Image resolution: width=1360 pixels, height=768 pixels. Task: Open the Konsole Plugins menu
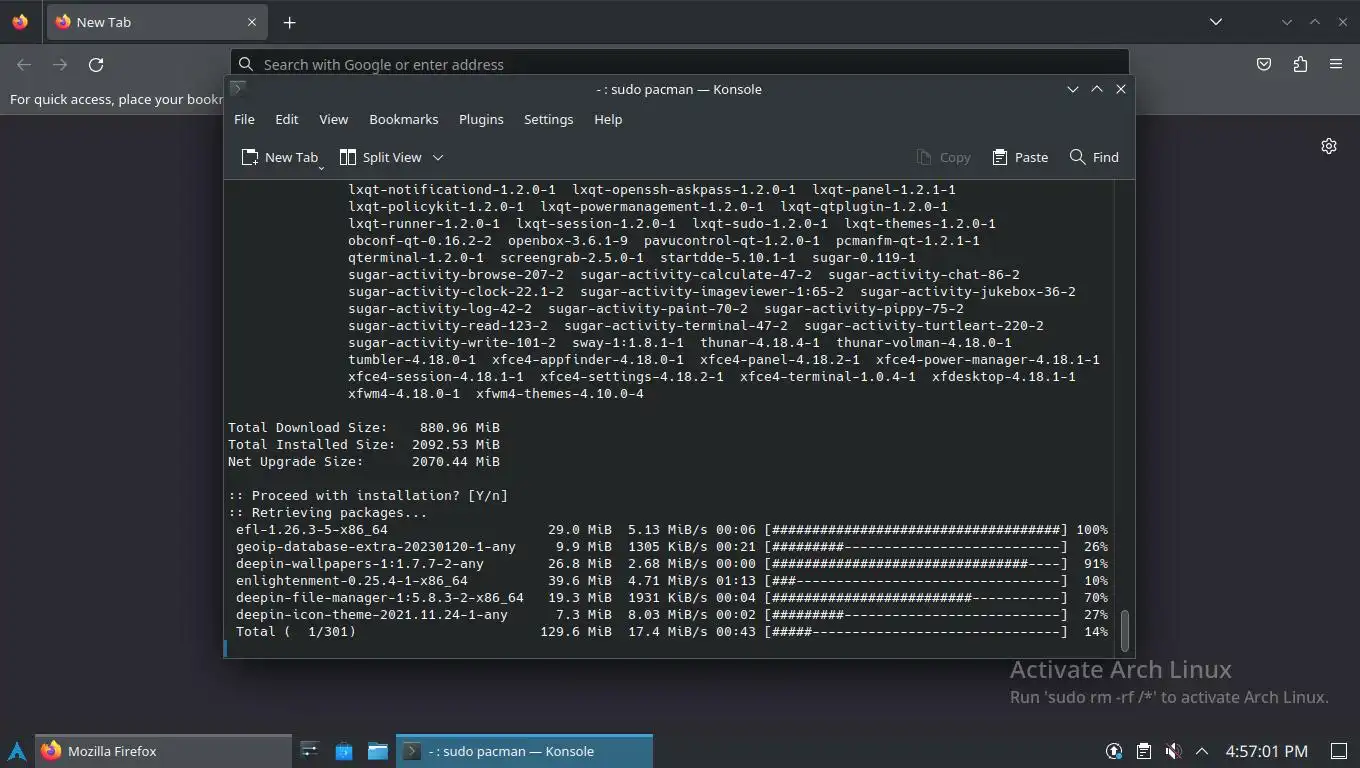(x=481, y=119)
